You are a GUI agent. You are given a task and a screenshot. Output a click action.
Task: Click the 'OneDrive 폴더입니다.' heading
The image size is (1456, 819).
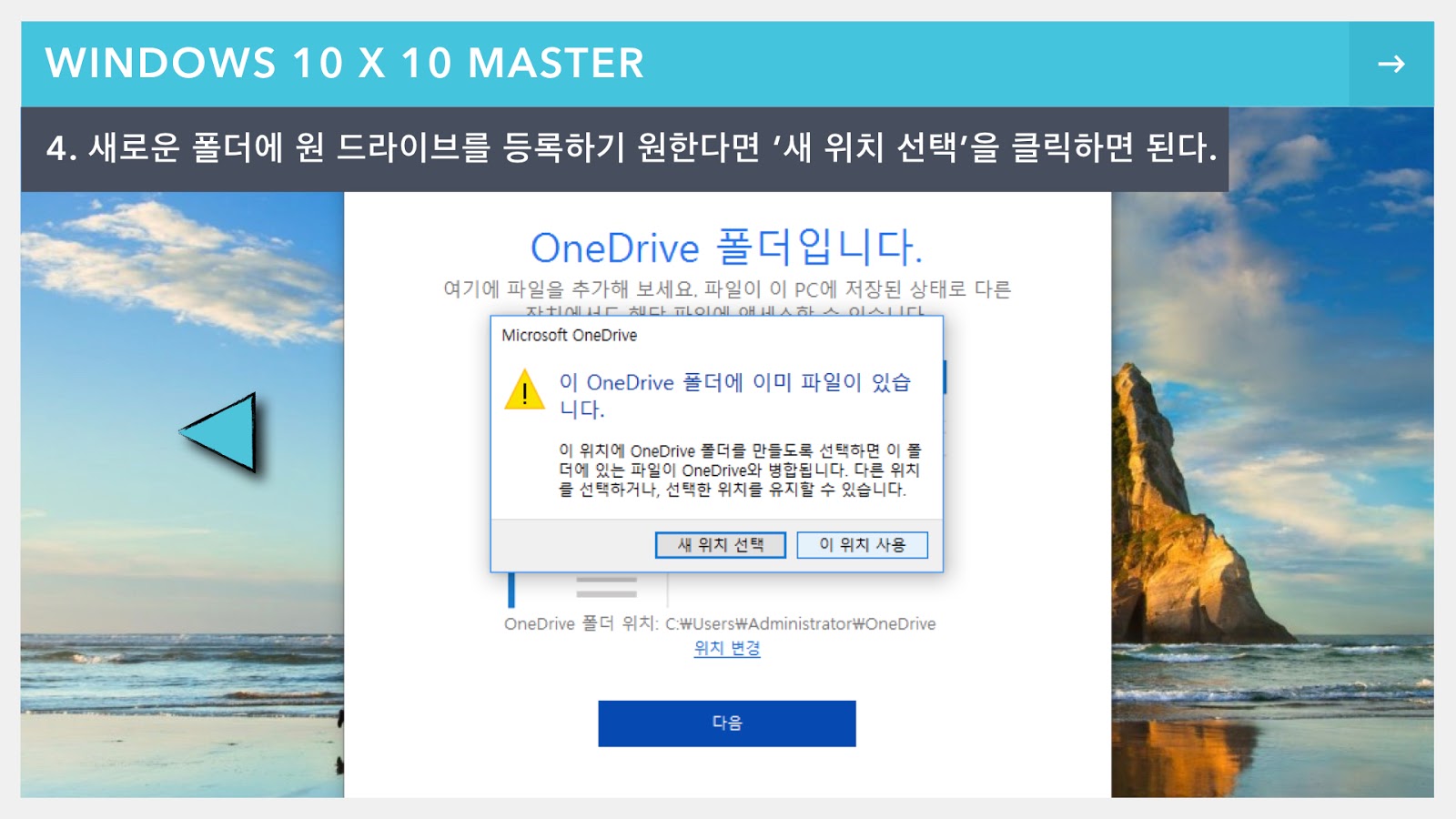click(x=727, y=247)
